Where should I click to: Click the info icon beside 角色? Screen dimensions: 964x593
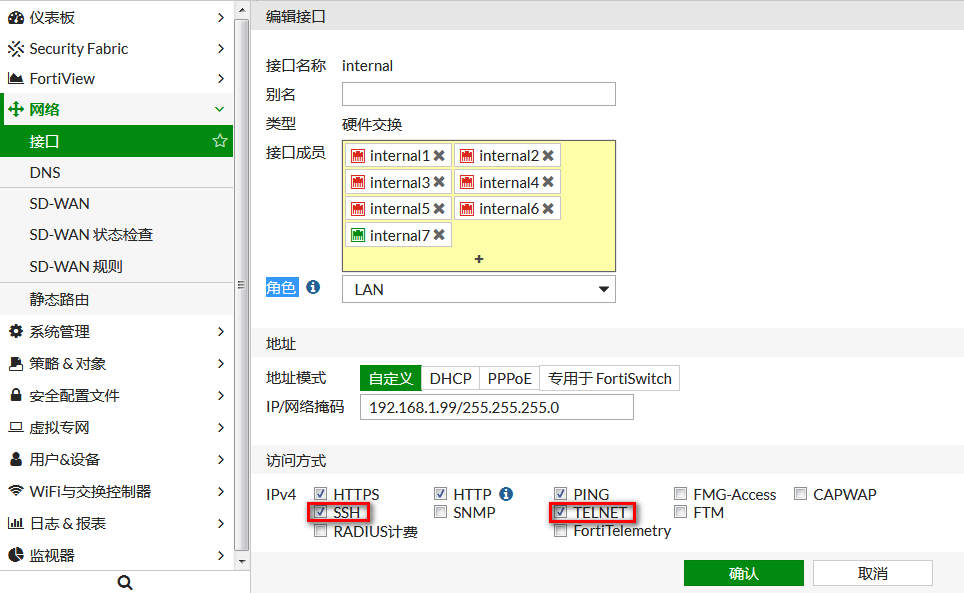[x=313, y=287]
